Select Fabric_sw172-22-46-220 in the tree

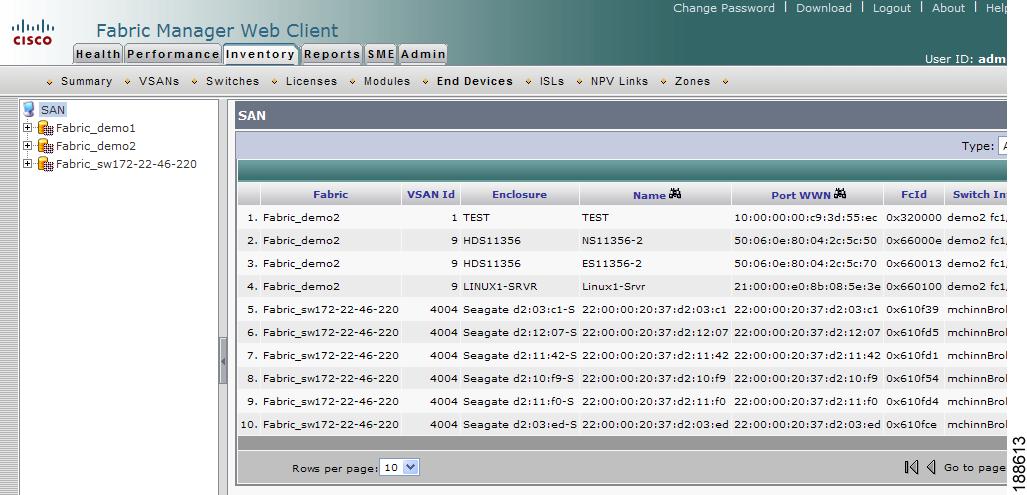126,164
